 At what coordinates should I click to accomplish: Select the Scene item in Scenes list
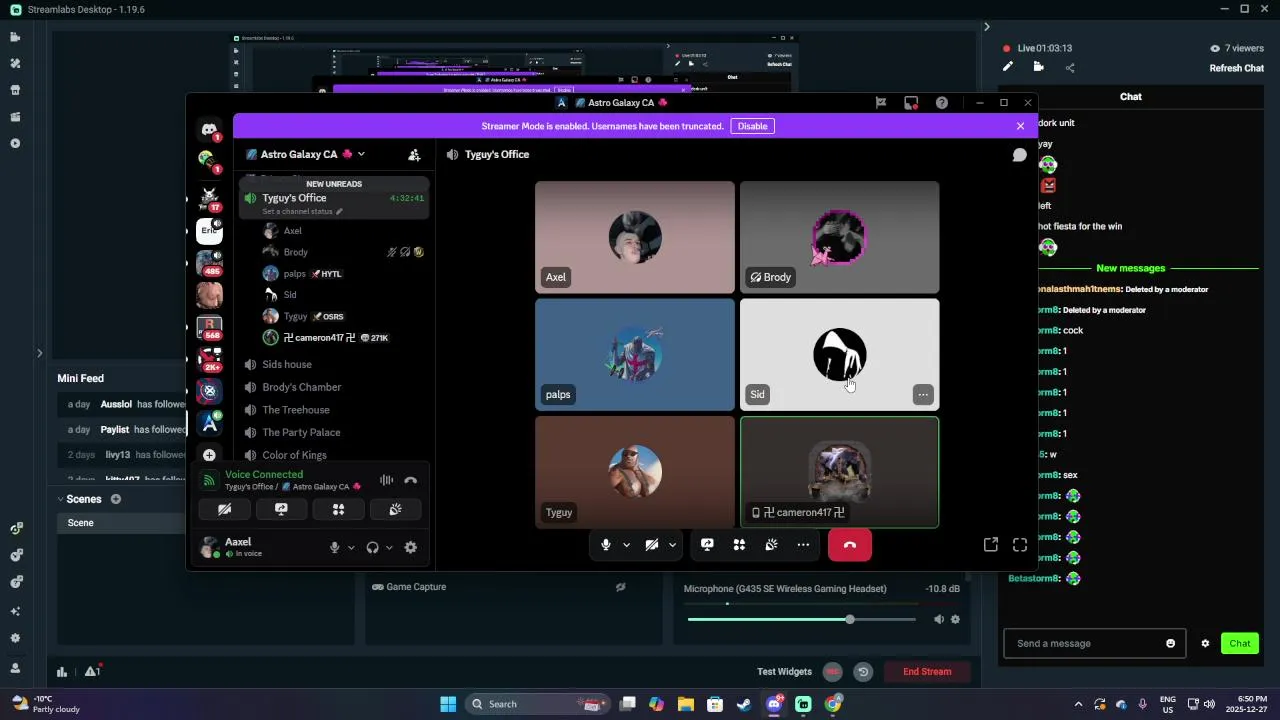[x=122, y=523]
